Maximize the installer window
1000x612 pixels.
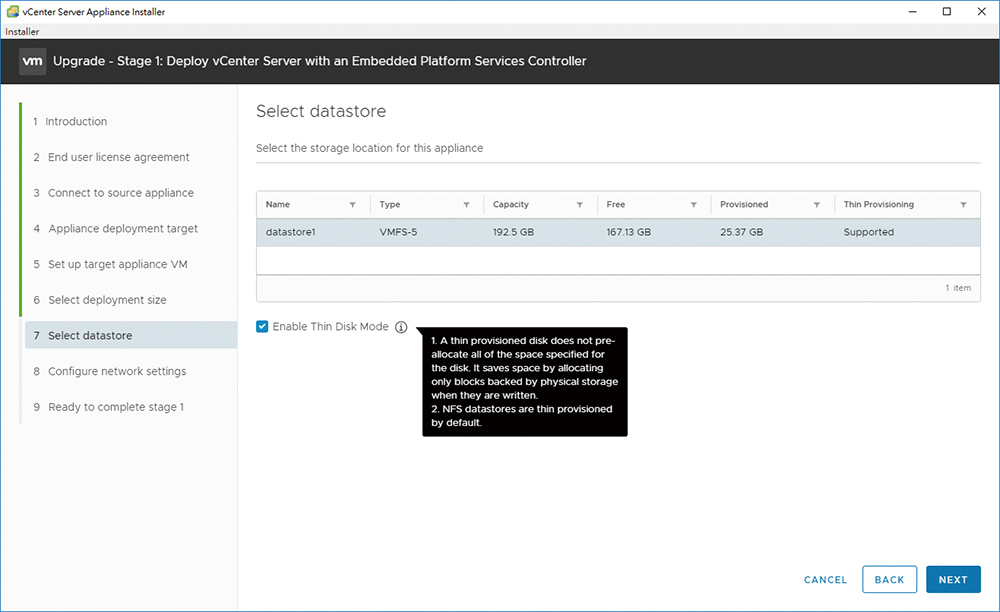point(947,11)
